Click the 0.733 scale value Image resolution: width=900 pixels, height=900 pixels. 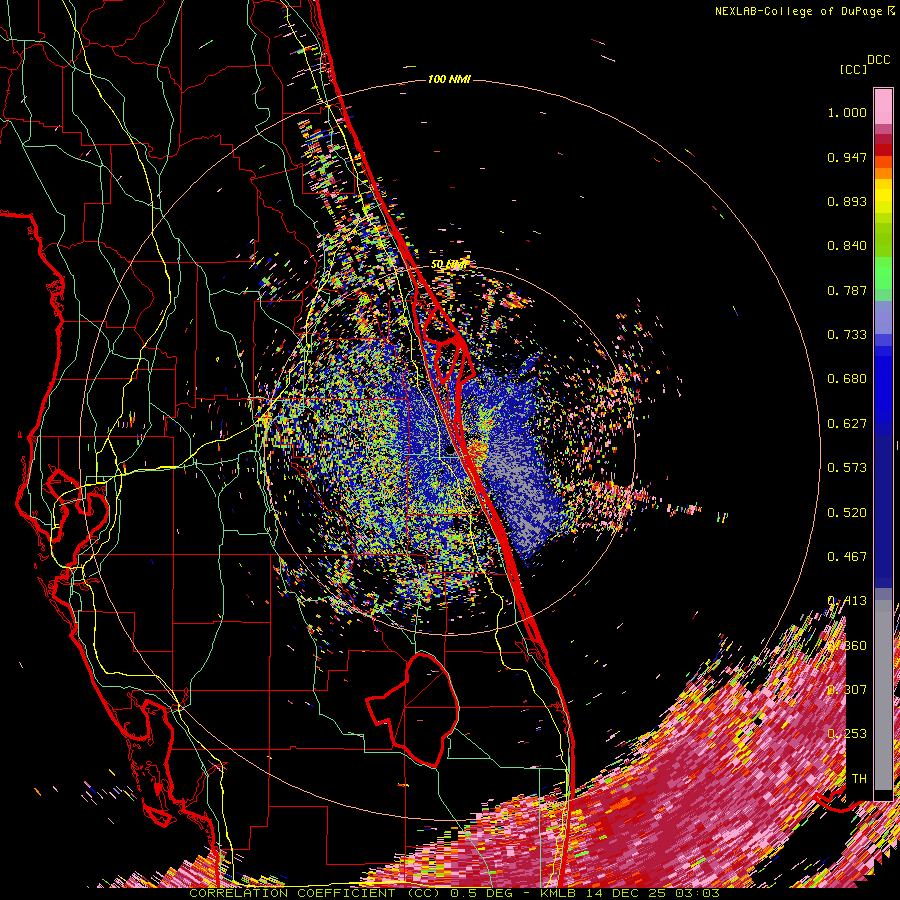click(x=847, y=335)
